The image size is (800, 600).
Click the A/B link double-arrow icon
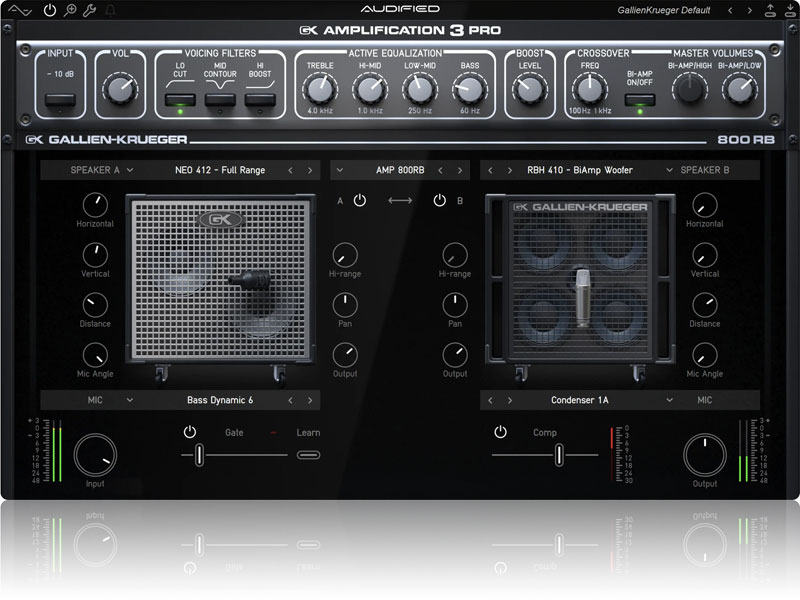tap(400, 201)
